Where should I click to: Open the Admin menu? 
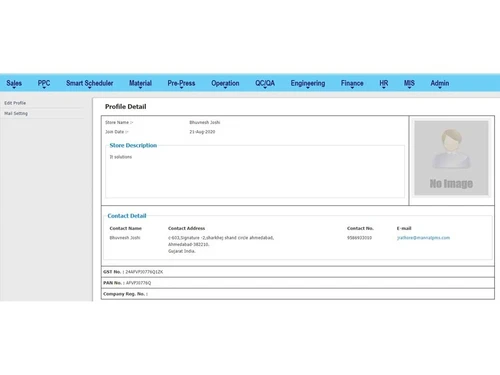pyautogui.click(x=440, y=83)
